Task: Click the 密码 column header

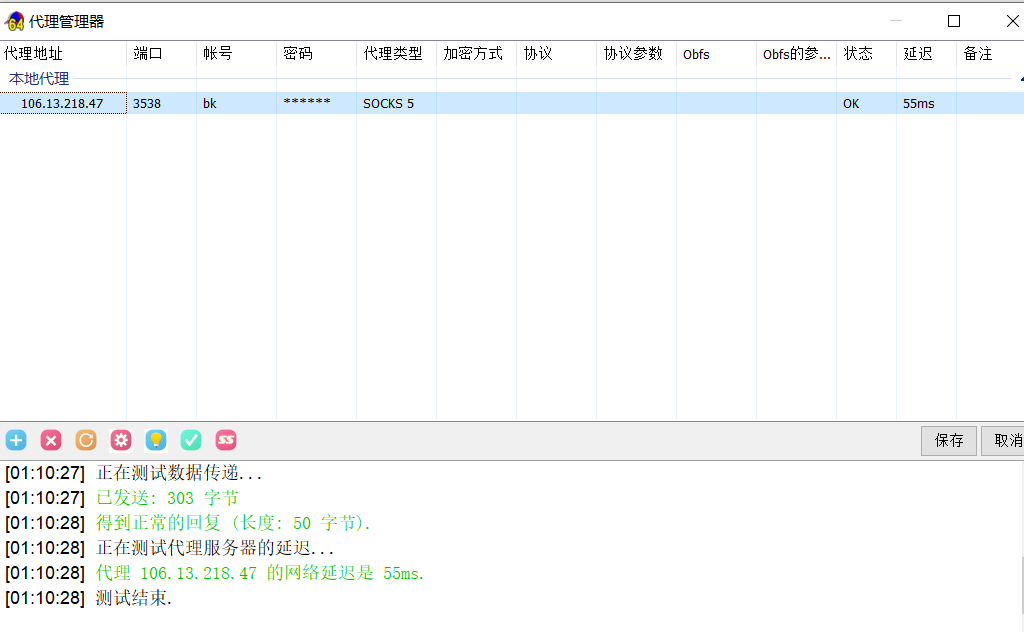Action: (317, 54)
